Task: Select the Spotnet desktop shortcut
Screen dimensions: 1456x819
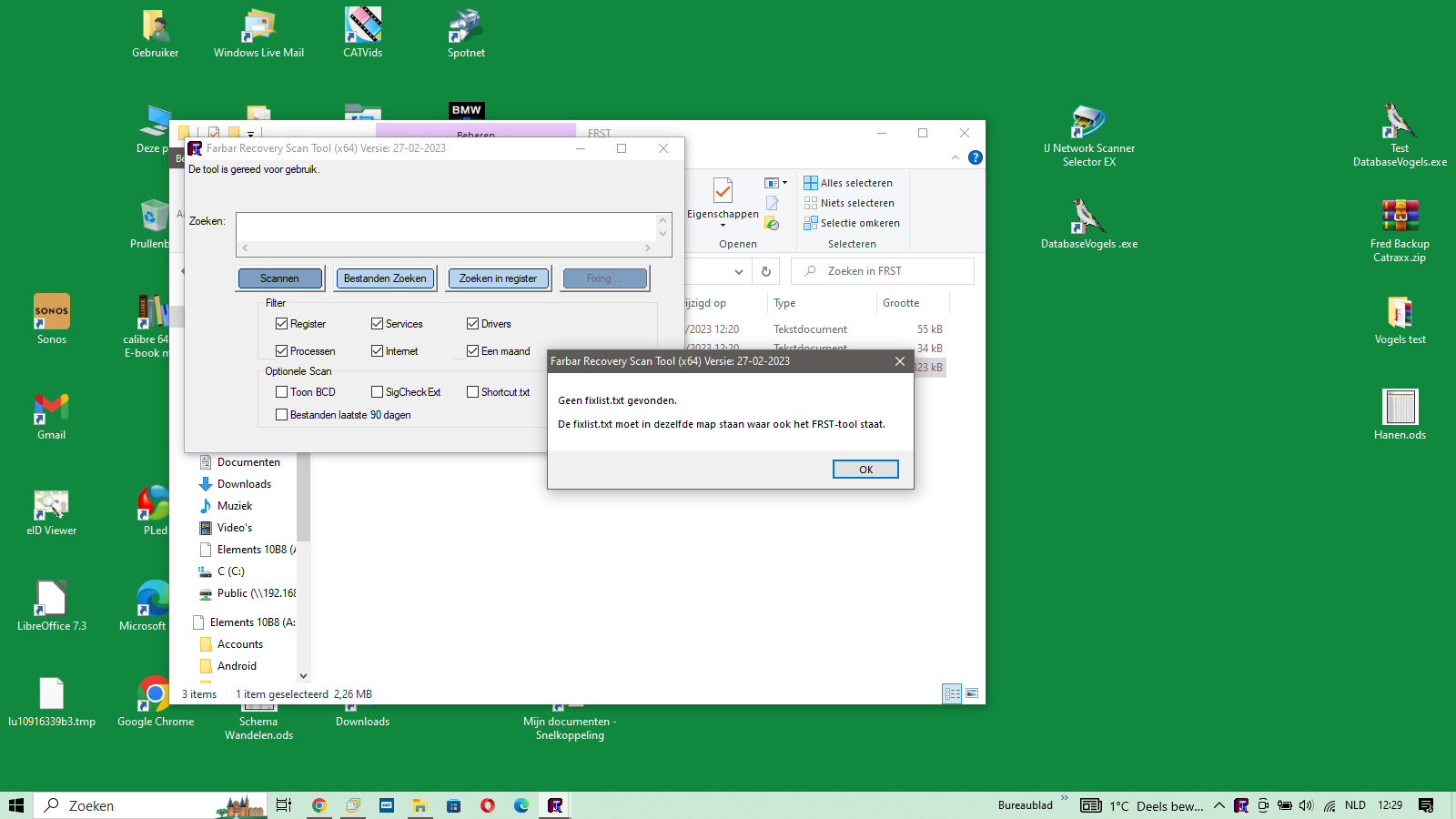Action: (x=466, y=33)
